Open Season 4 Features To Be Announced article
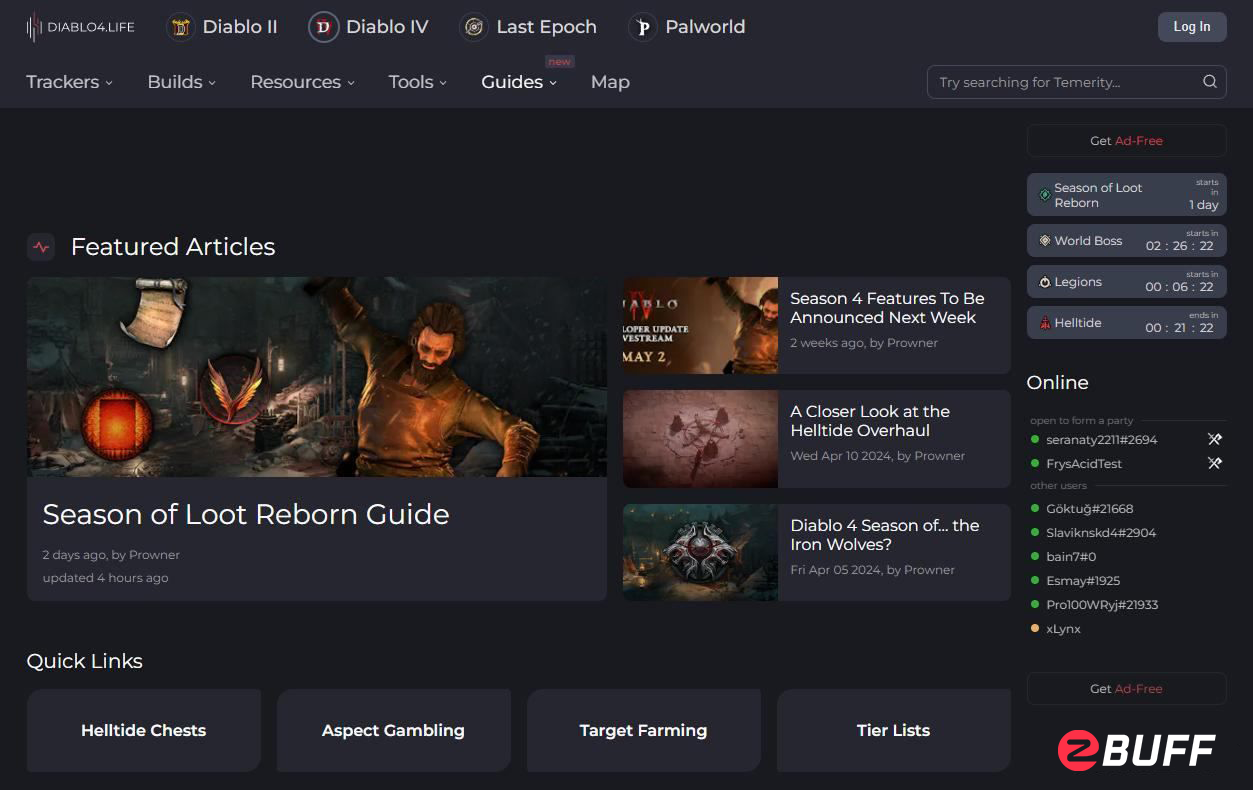1253x790 pixels. tap(887, 308)
